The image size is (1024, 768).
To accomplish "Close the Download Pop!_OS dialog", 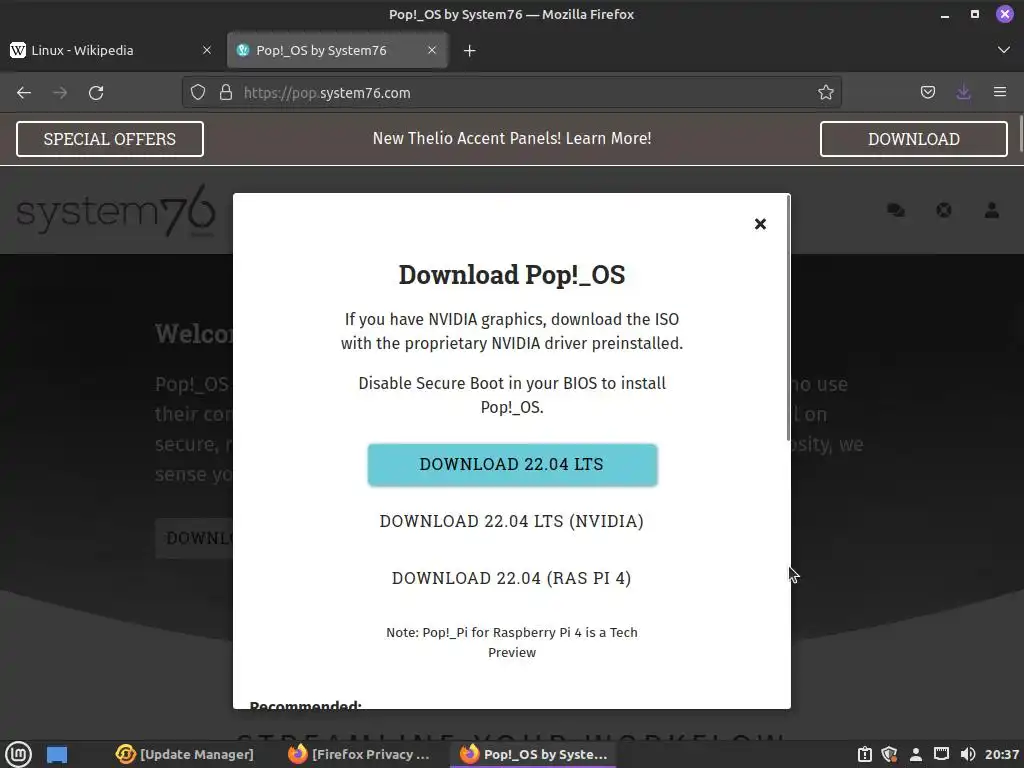I will tap(760, 224).
